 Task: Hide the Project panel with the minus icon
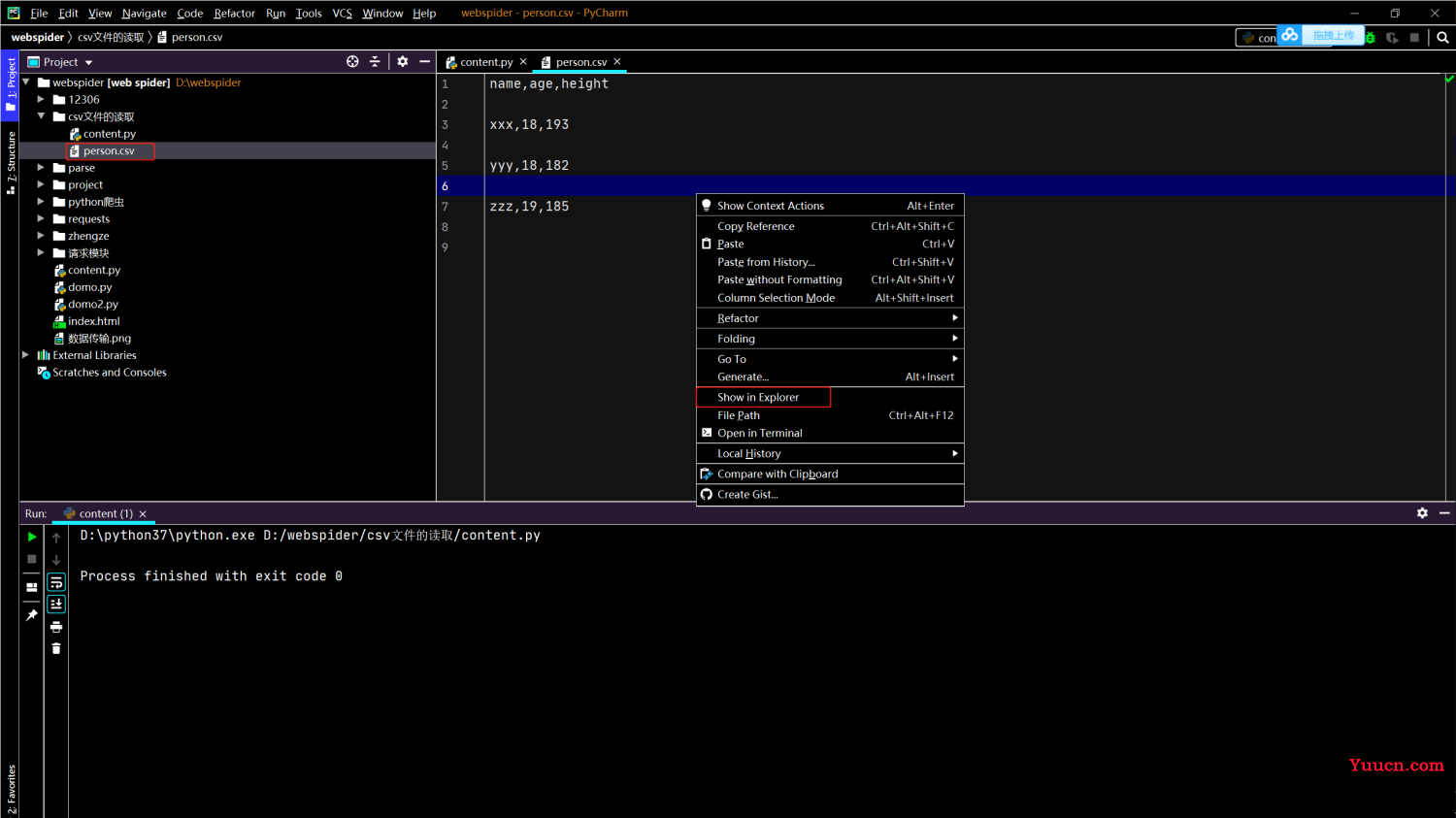[424, 61]
